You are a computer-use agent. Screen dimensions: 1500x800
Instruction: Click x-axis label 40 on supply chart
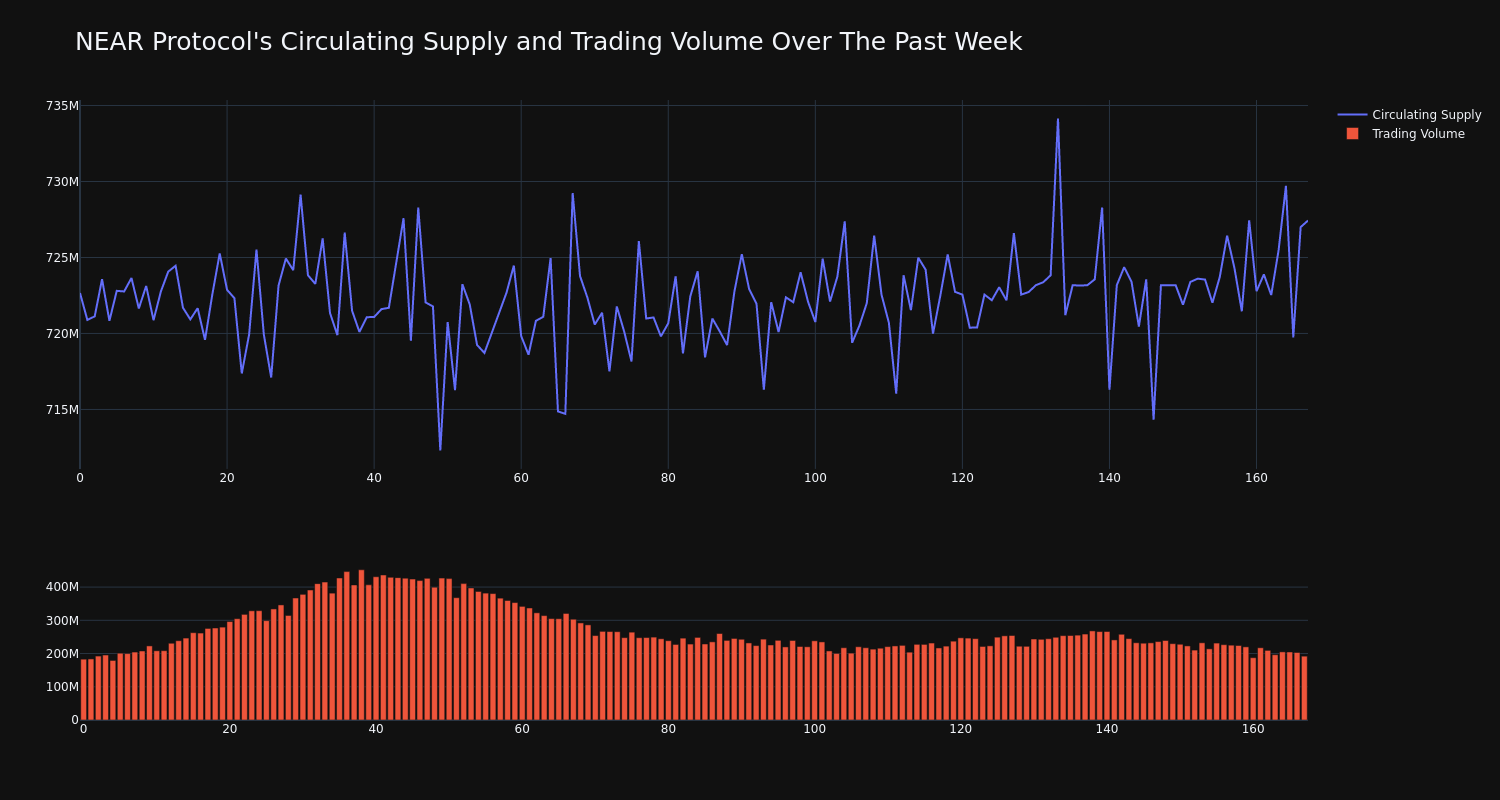click(x=374, y=478)
